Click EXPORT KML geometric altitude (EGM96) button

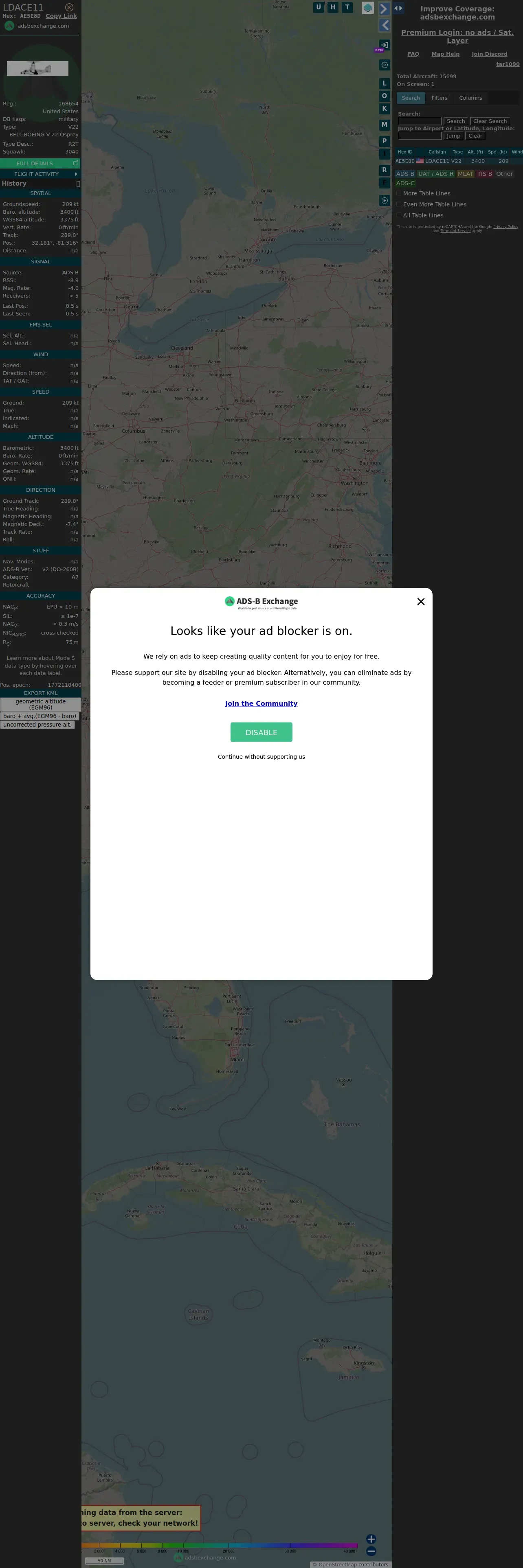(40, 704)
